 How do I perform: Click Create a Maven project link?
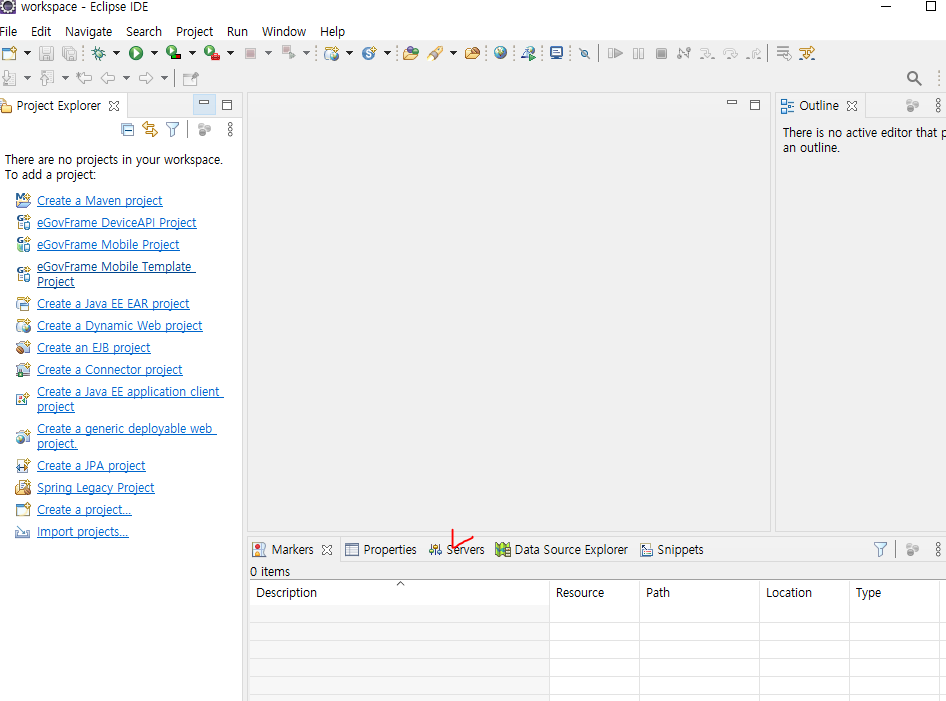click(100, 200)
